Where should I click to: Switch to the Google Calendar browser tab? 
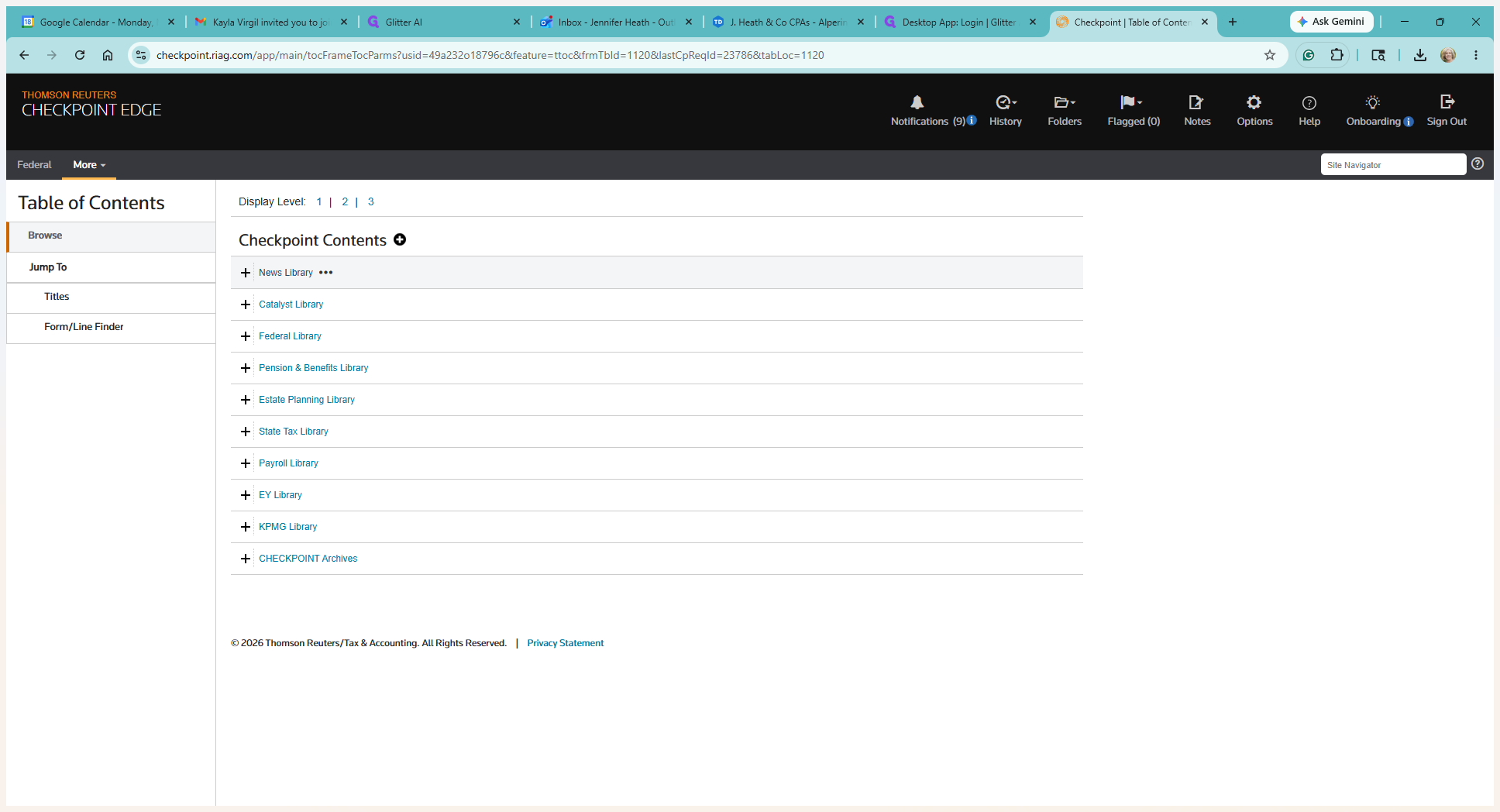coord(98,22)
